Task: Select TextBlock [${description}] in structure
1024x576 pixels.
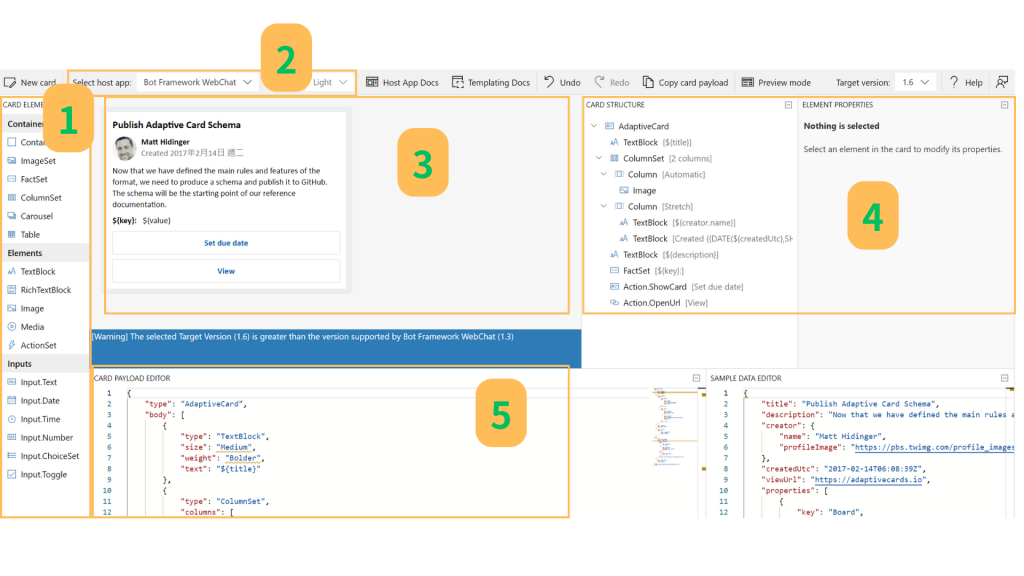Action: click(x=664, y=255)
